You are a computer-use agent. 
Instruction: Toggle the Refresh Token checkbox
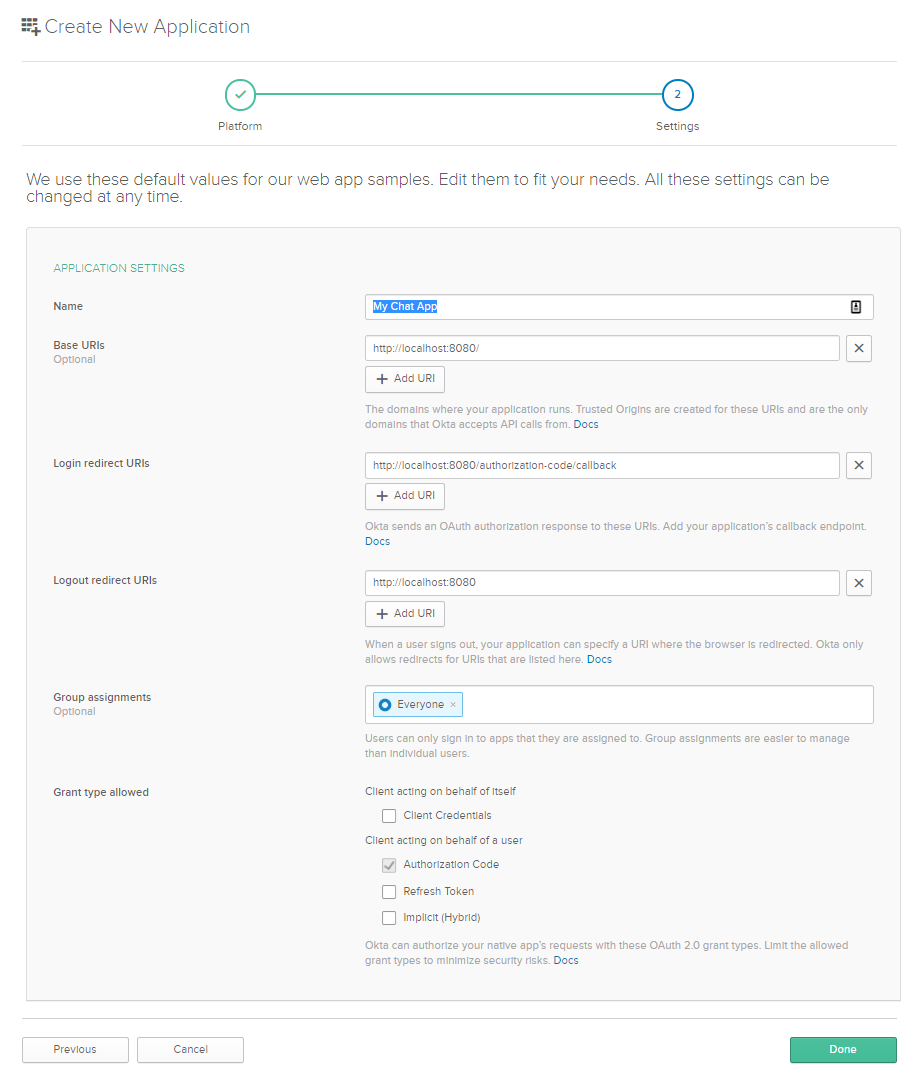pos(389,892)
